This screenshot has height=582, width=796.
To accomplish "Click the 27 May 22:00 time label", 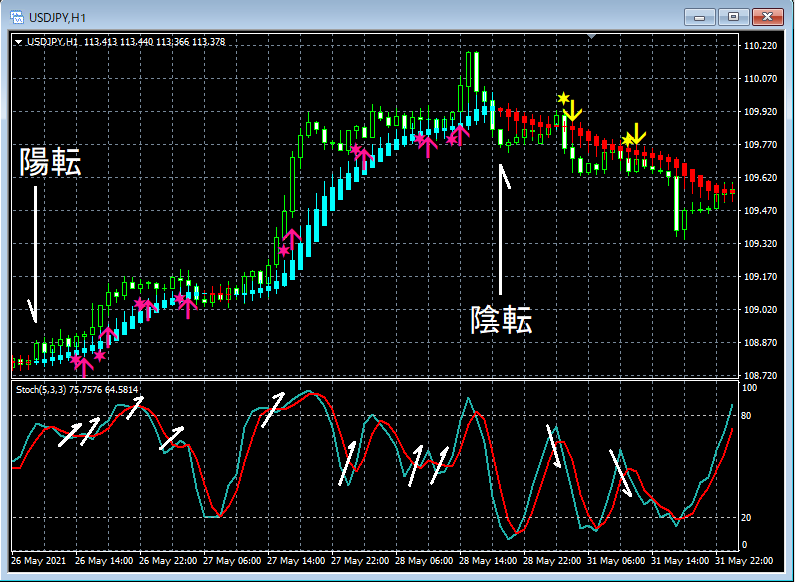I will pos(360,561).
